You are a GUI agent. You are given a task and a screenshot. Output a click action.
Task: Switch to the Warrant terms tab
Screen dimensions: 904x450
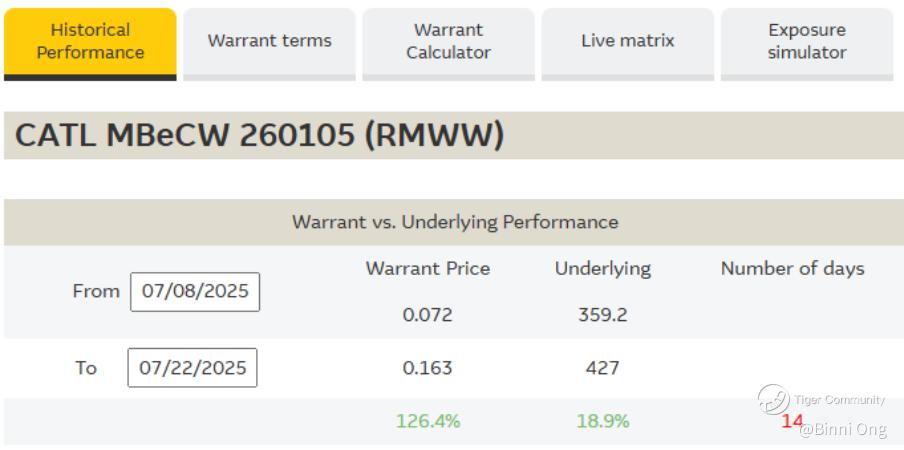(x=269, y=41)
